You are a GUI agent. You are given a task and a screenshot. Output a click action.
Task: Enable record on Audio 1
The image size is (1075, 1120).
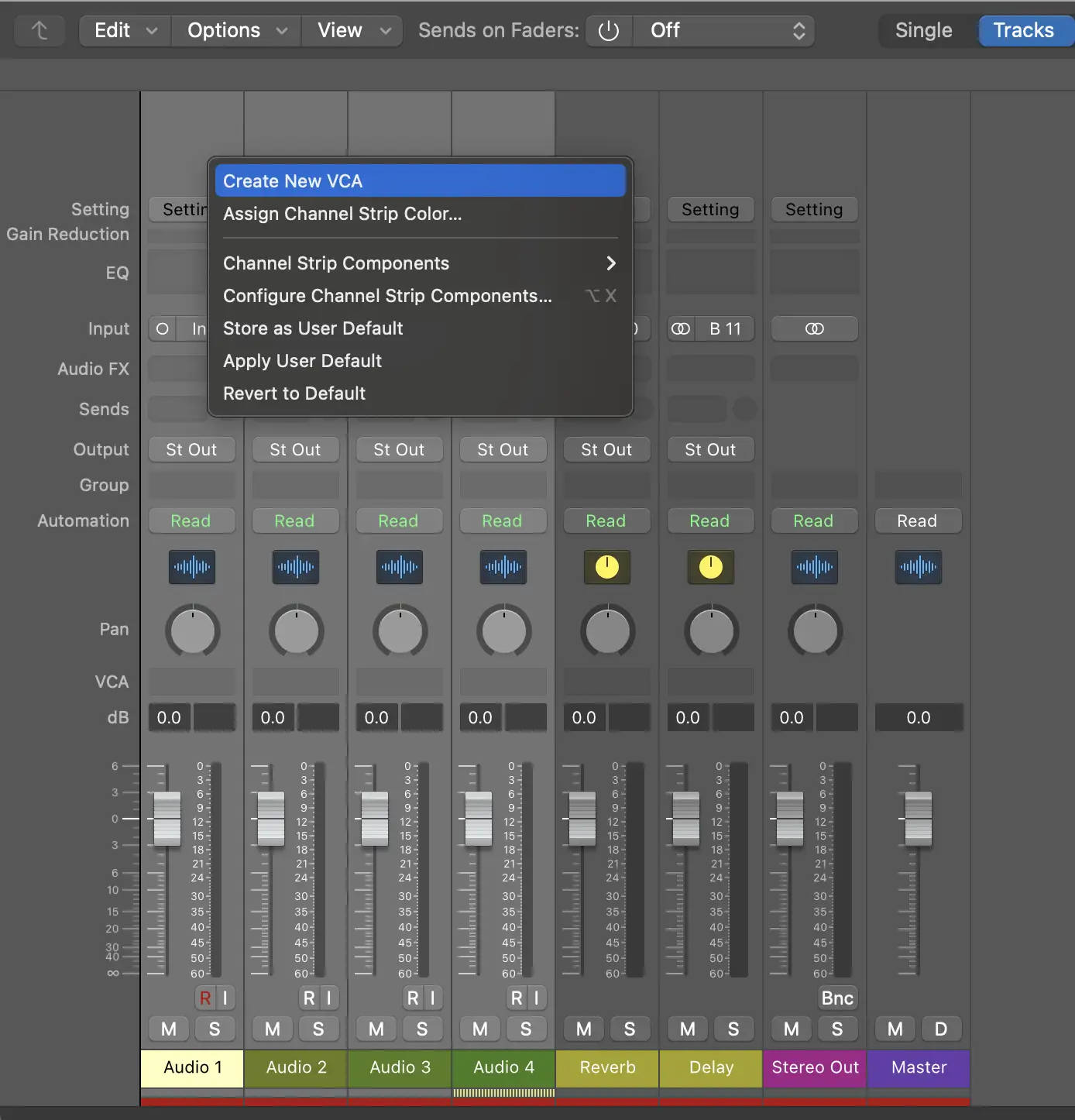tap(205, 998)
